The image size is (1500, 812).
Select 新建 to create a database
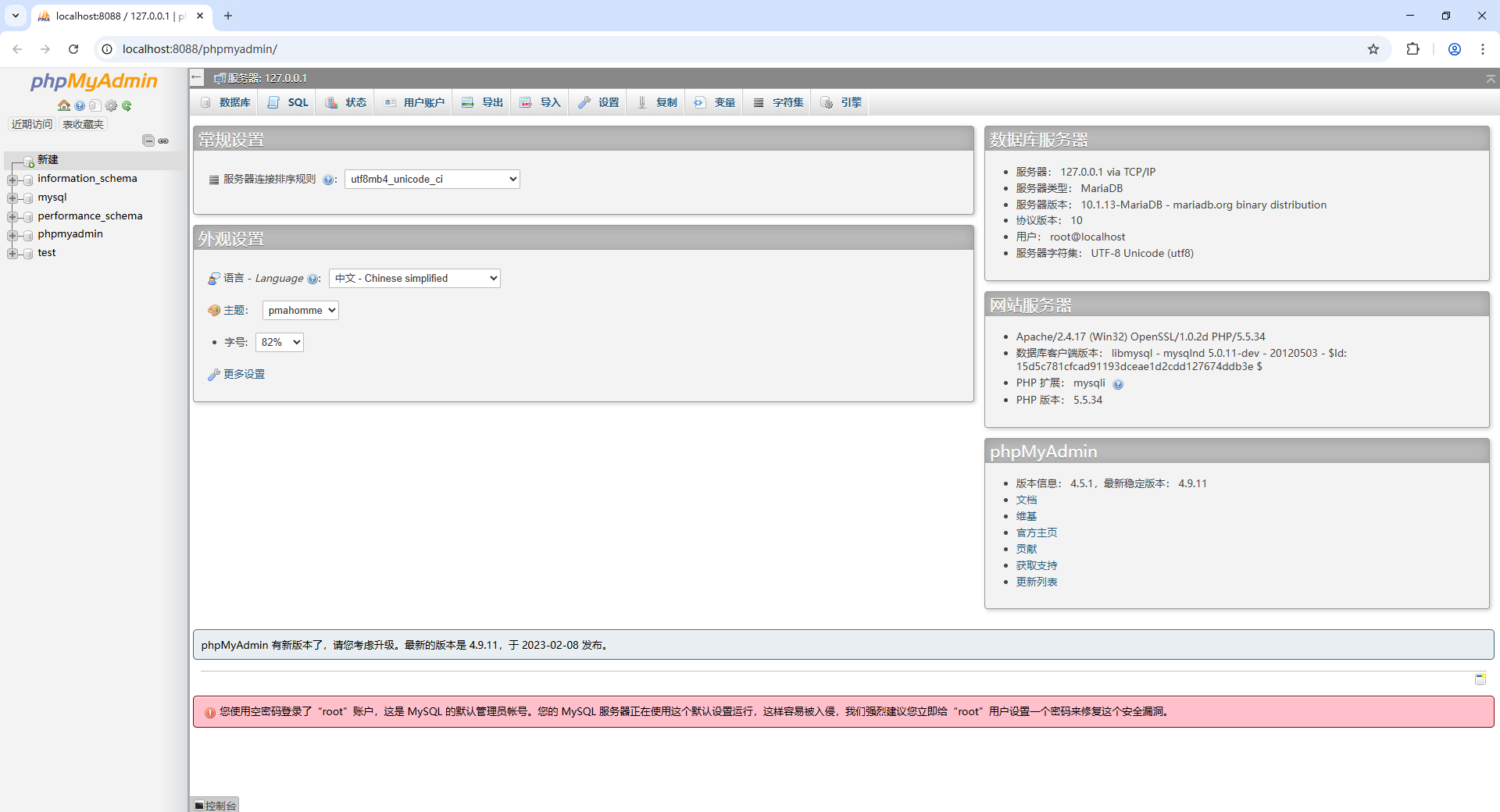coord(48,159)
